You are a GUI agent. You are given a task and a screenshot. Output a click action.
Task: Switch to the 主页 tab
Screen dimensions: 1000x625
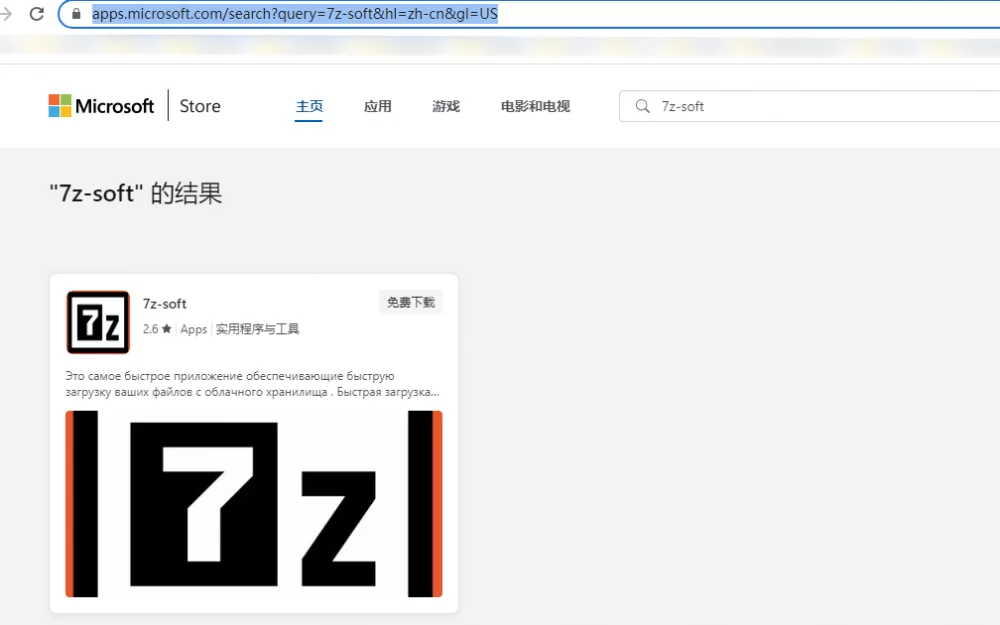pyautogui.click(x=309, y=107)
